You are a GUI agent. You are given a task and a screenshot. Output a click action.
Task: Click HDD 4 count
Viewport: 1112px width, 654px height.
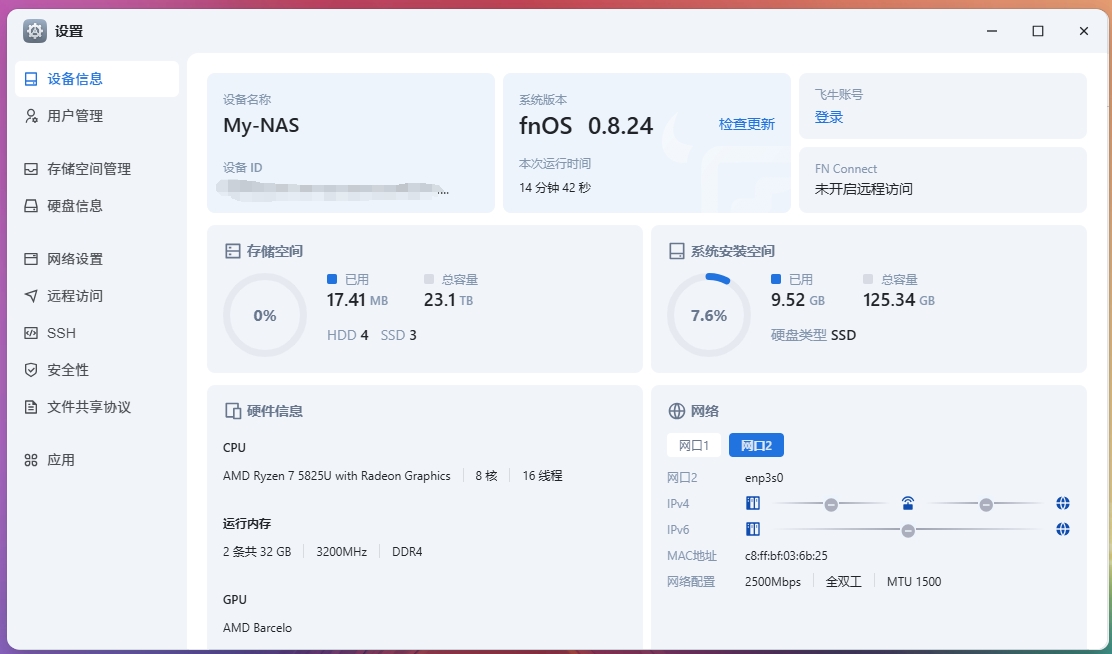click(x=348, y=335)
